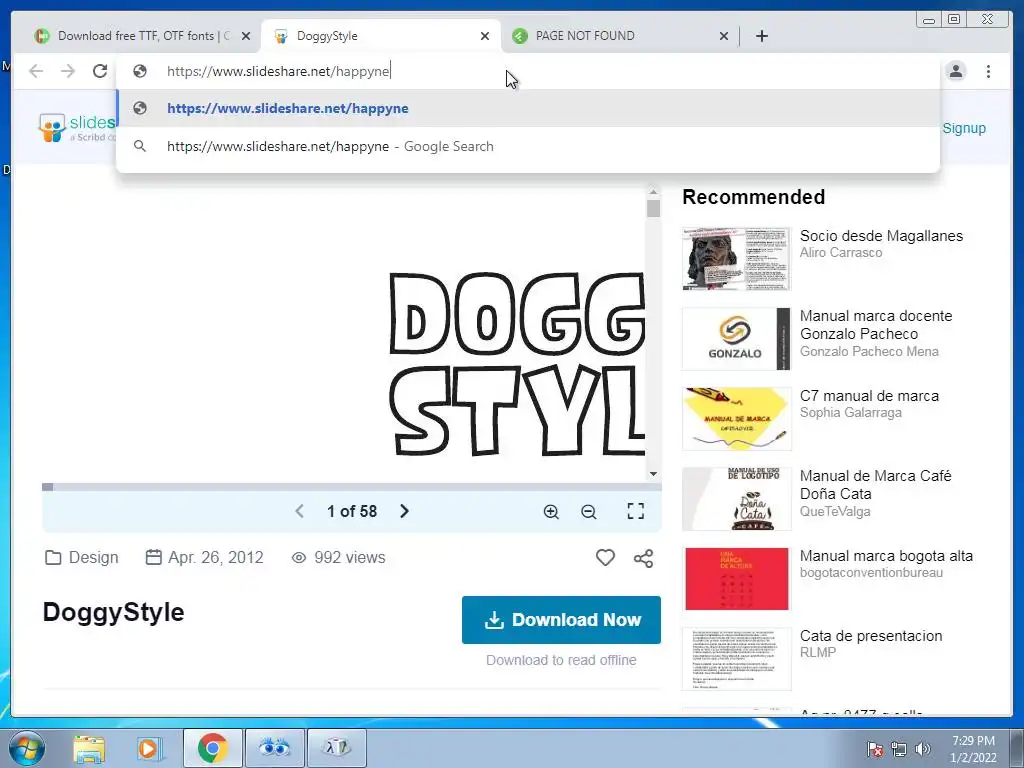The height and width of the screenshot is (768, 1024).
Task: Click the eyes application taskbar icon
Action: (274, 748)
